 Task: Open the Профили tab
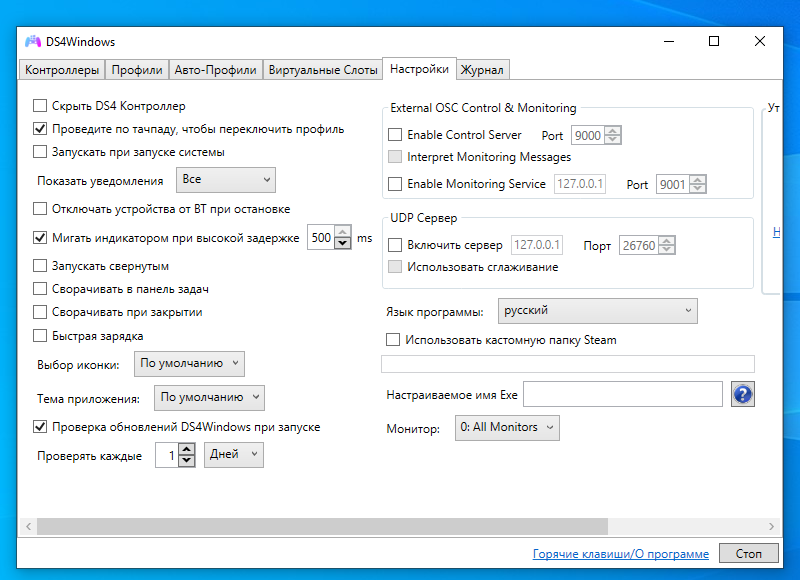[x=137, y=70]
